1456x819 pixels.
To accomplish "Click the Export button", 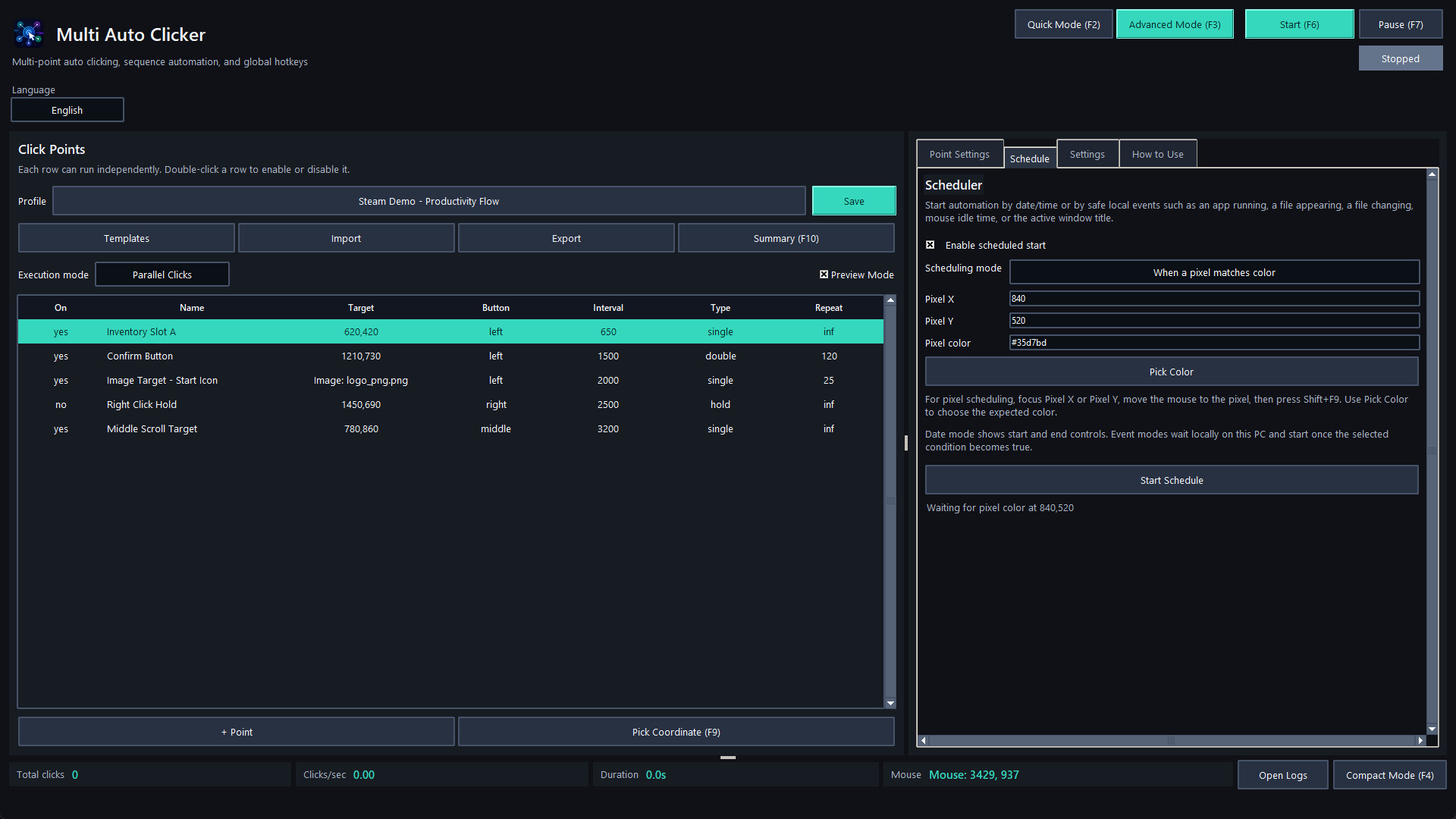I will (566, 238).
